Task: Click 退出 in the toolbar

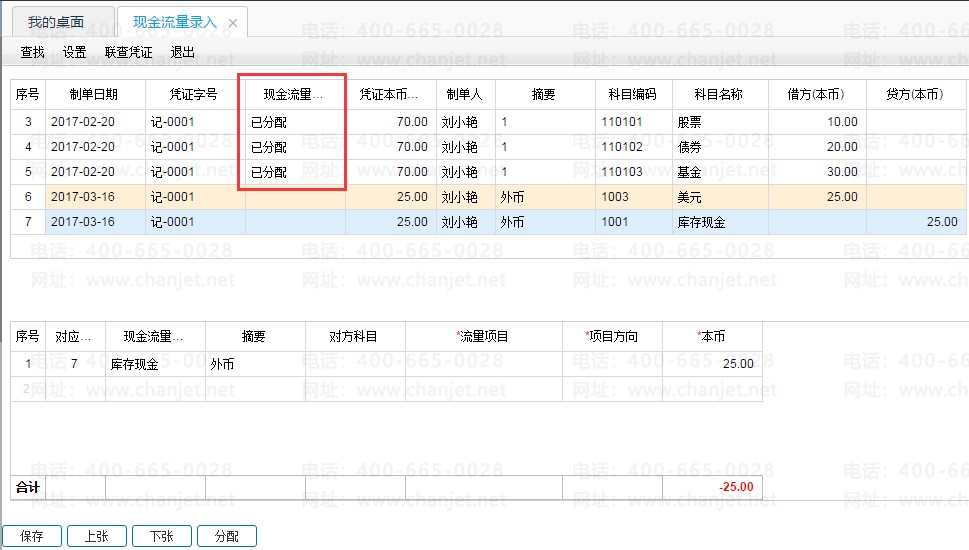Action: click(183, 52)
